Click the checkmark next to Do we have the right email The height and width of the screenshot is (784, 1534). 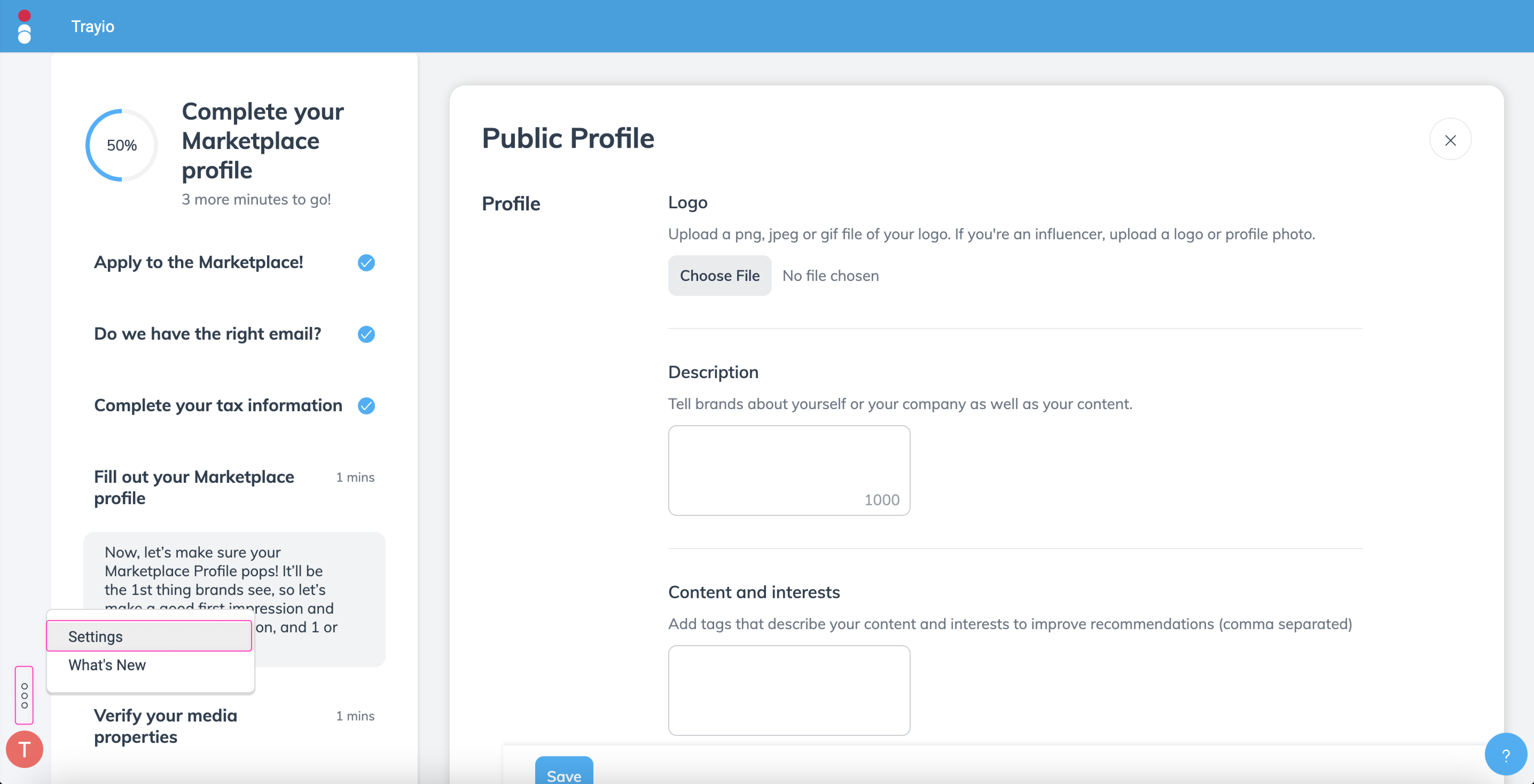point(366,335)
